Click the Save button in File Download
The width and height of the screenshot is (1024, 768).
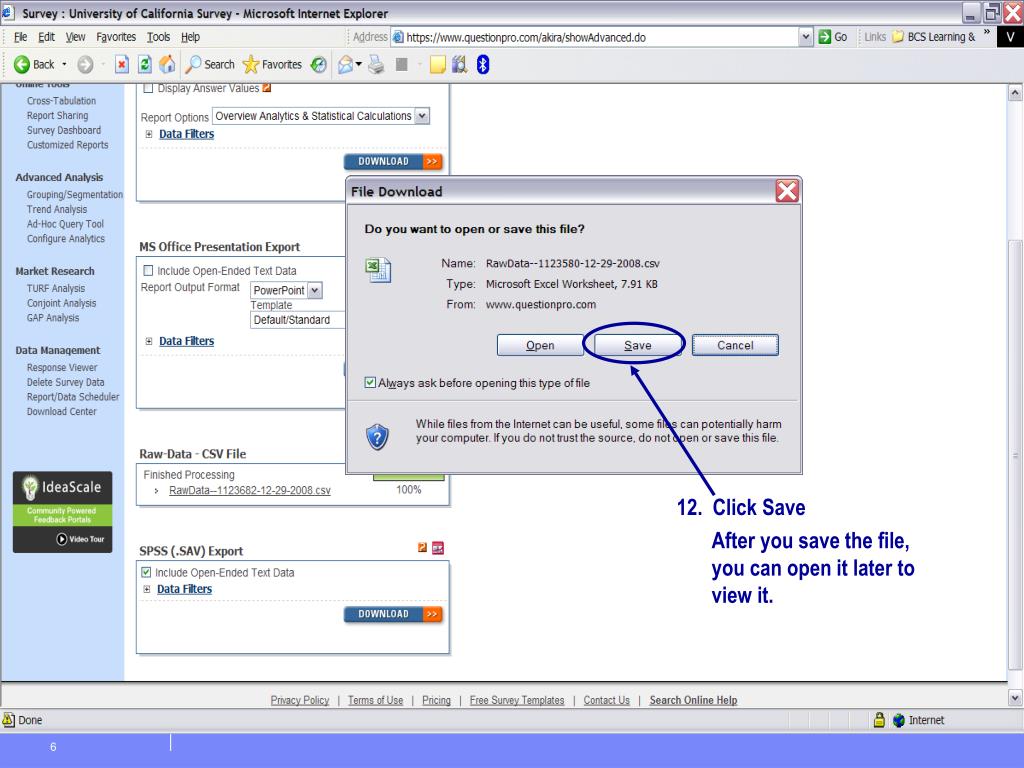pyautogui.click(x=637, y=345)
